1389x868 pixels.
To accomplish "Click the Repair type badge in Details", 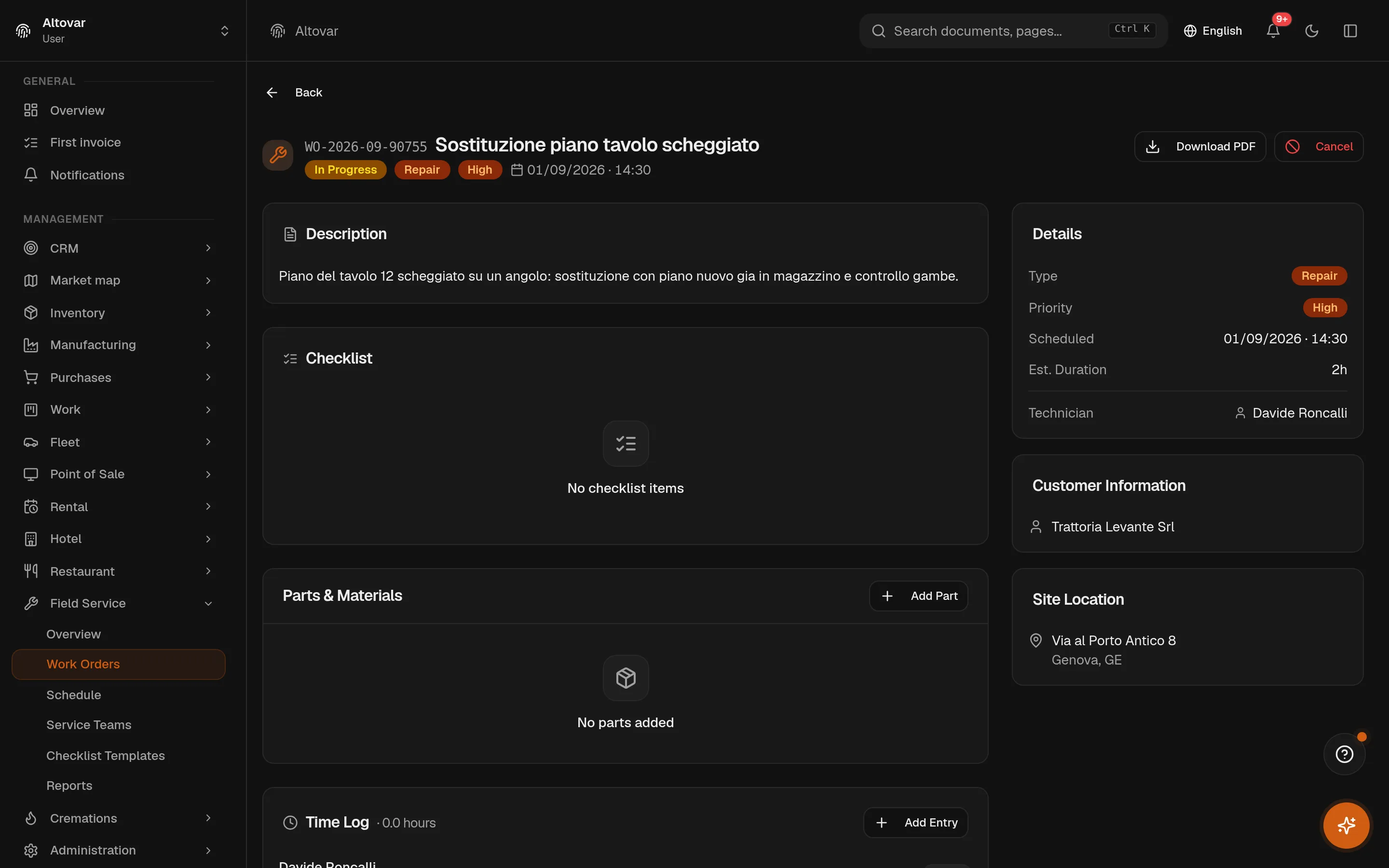I will pos(1319,275).
